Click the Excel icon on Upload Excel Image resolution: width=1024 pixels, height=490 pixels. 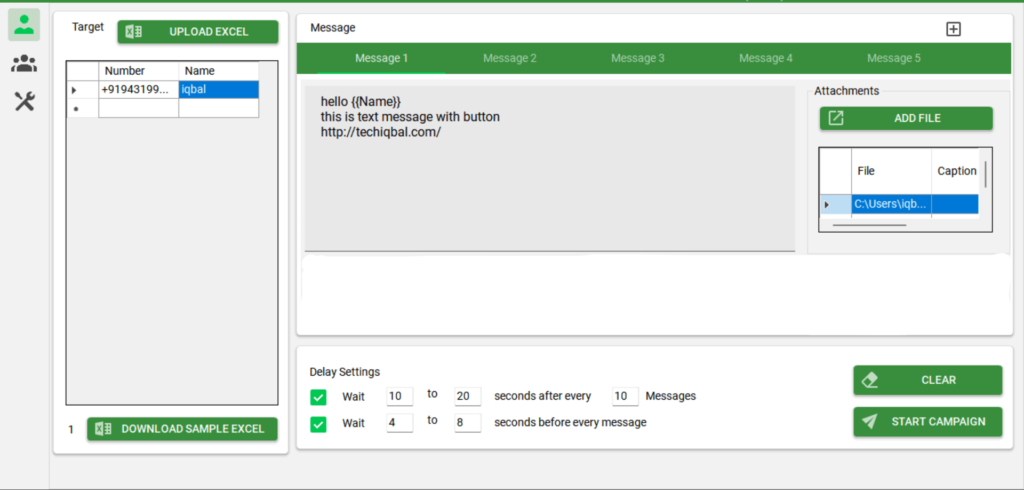[133, 32]
